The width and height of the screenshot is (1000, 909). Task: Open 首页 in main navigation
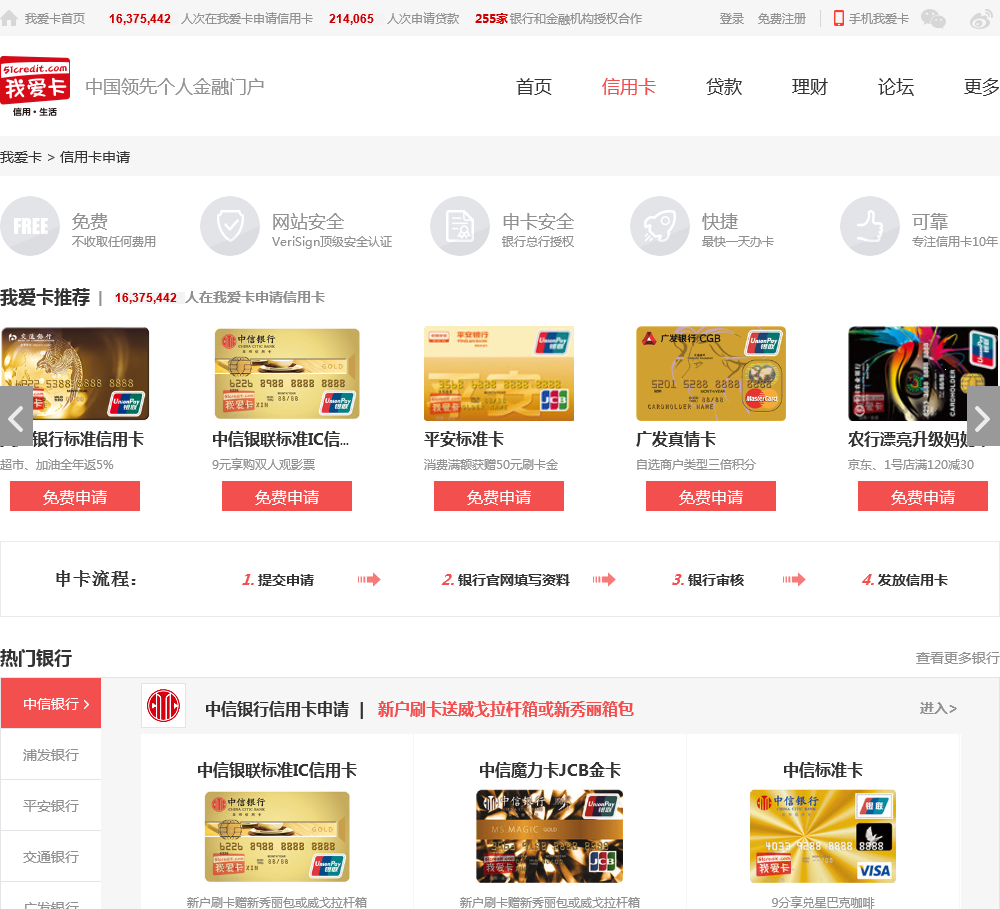[534, 87]
